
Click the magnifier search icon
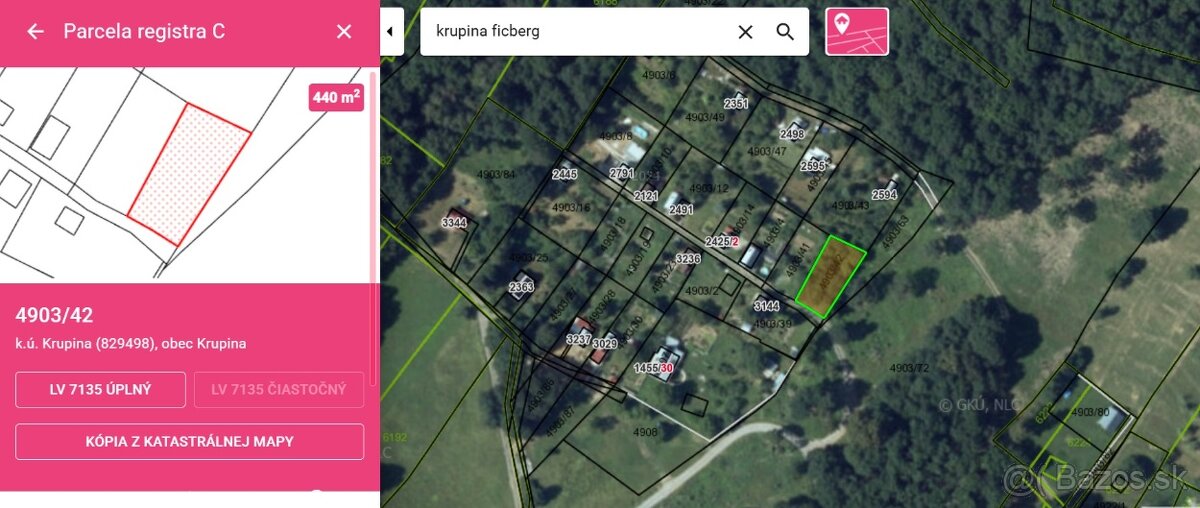click(x=785, y=32)
